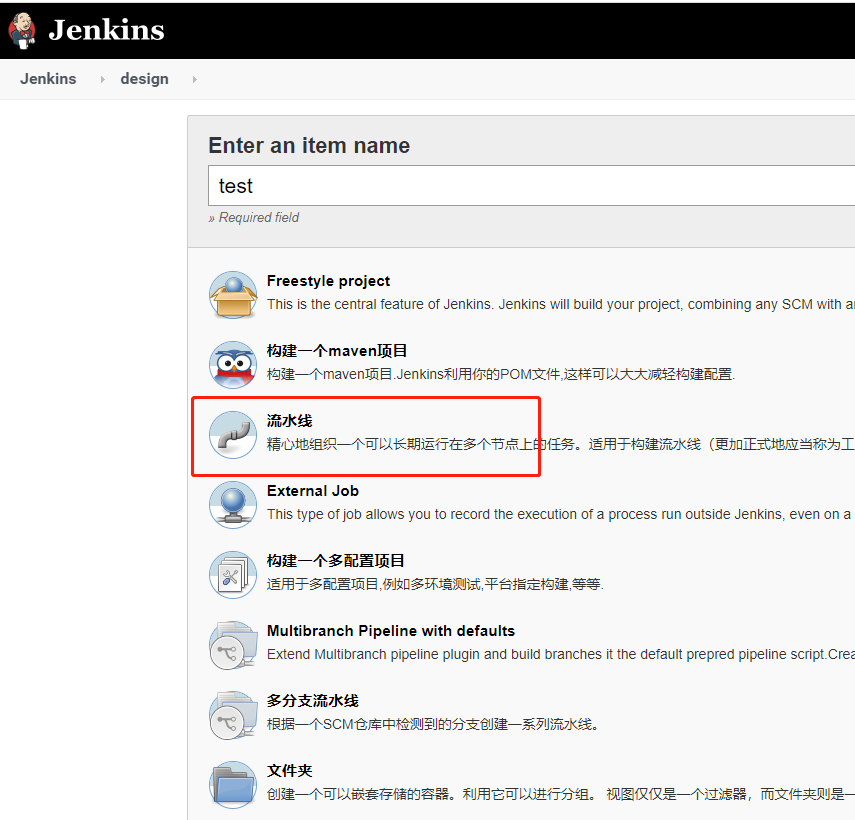The image size is (855, 820).
Task: Click the 流水线 pipeline icon
Action: pyautogui.click(x=233, y=432)
